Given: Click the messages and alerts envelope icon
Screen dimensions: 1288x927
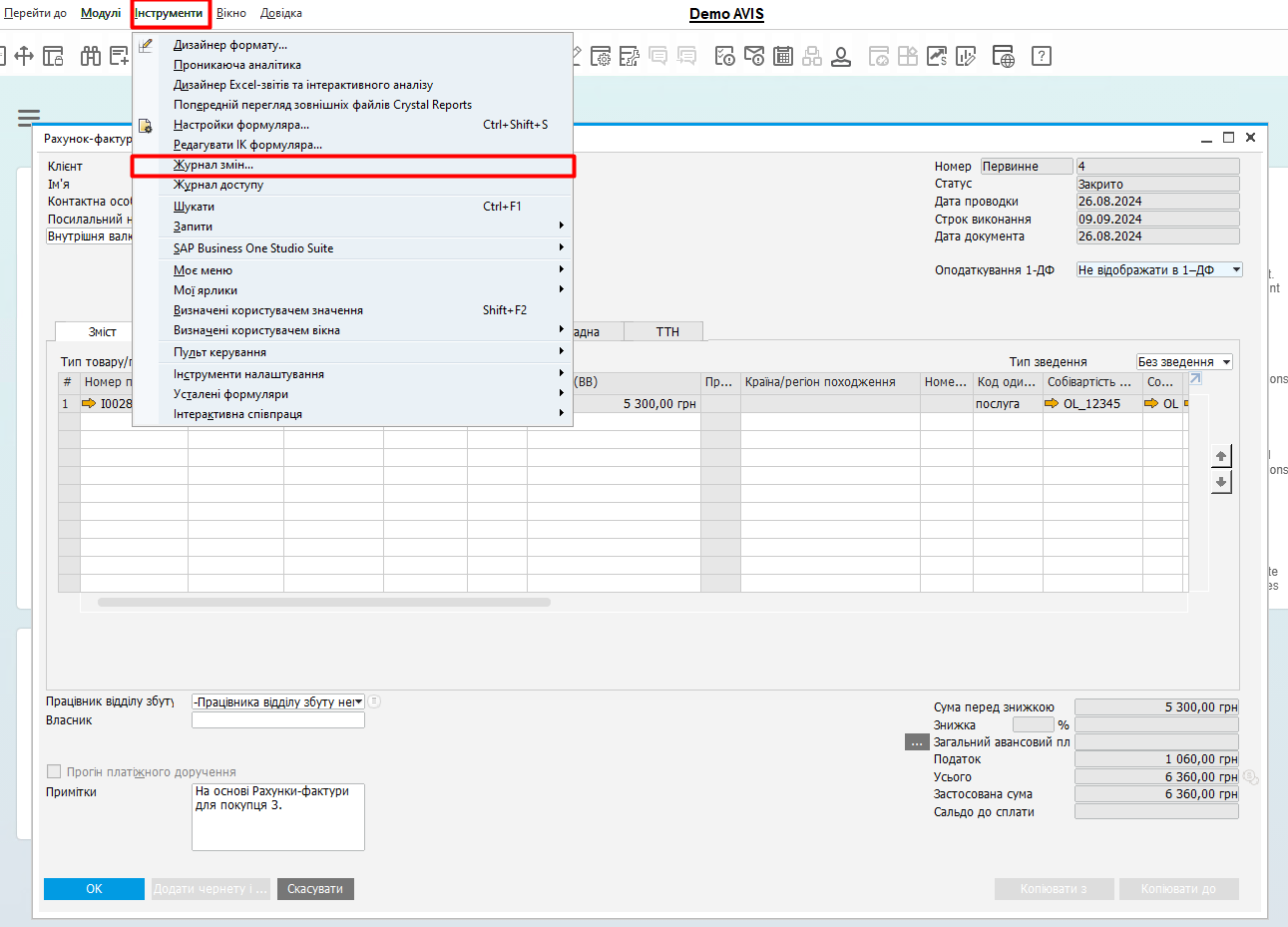Looking at the screenshot, I should click(x=754, y=56).
